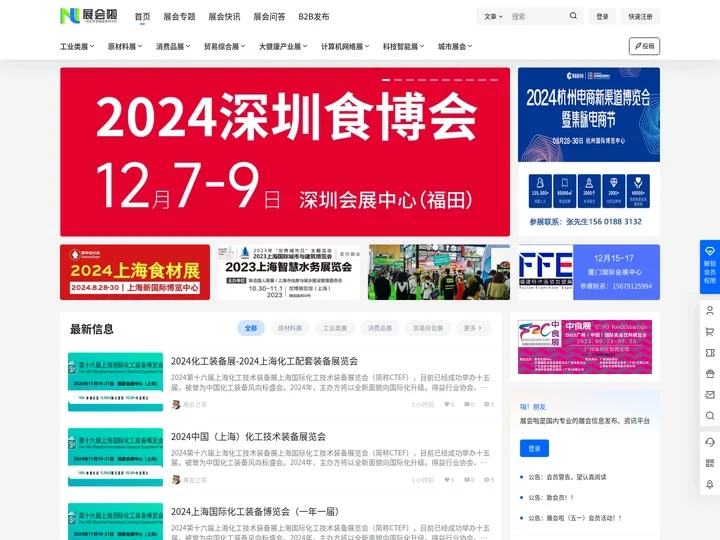Click the comment icon on first article
This screenshot has width=720, height=540.
pyautogui.click(x=467, y=405)
